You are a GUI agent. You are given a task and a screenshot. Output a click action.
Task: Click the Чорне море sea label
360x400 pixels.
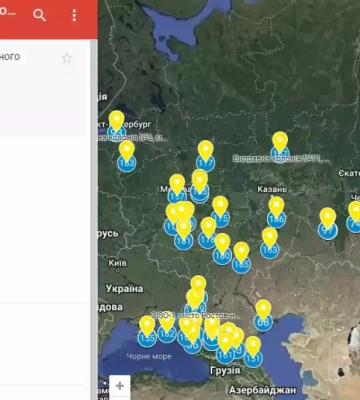pos(149,356)
